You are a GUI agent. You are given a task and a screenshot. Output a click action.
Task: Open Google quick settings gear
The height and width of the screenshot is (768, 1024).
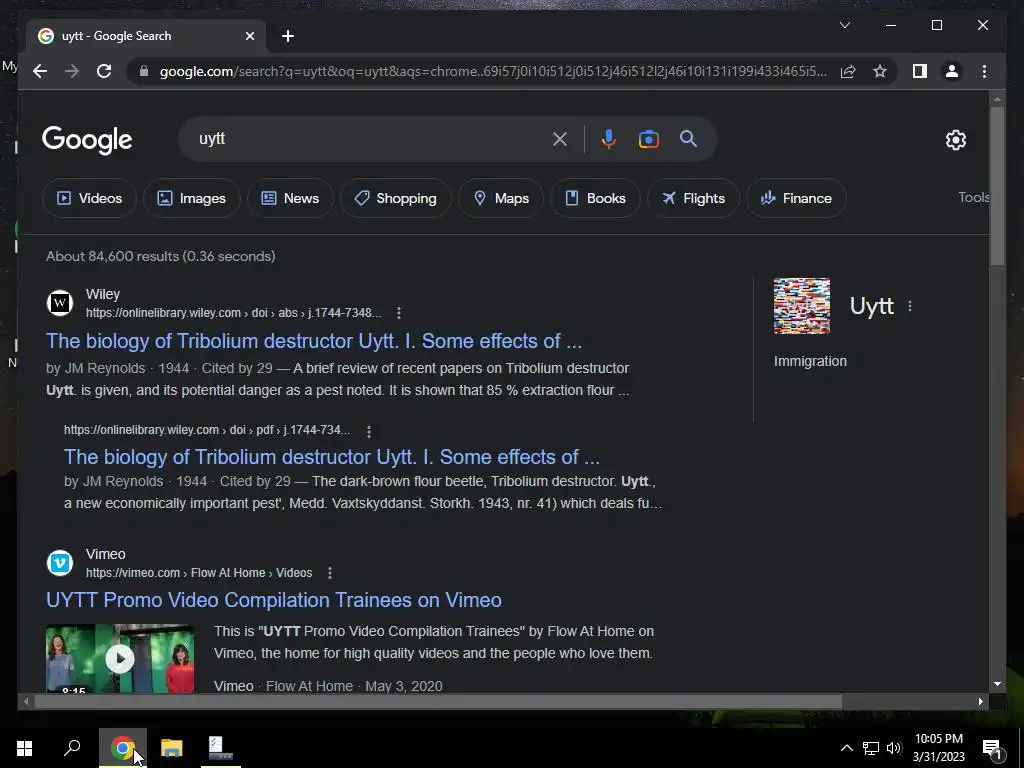coord(956,140)
